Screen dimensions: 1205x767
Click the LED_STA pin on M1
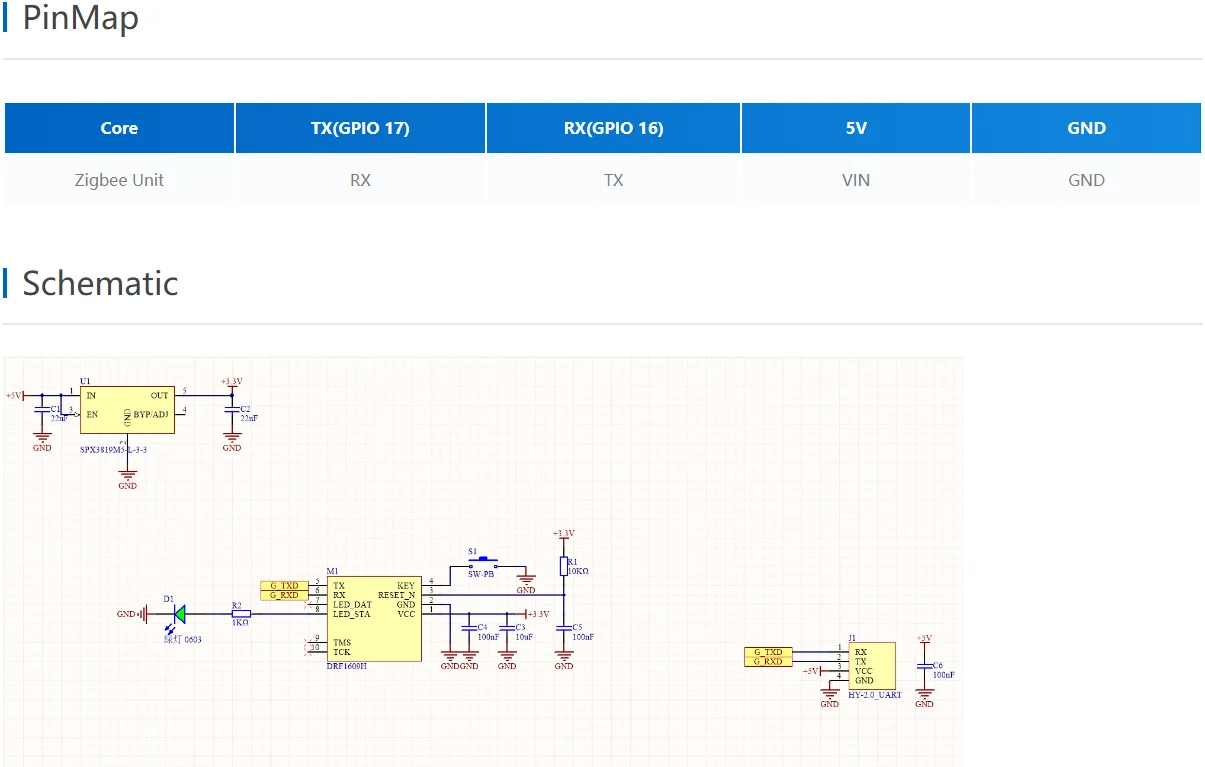(352, 614)
